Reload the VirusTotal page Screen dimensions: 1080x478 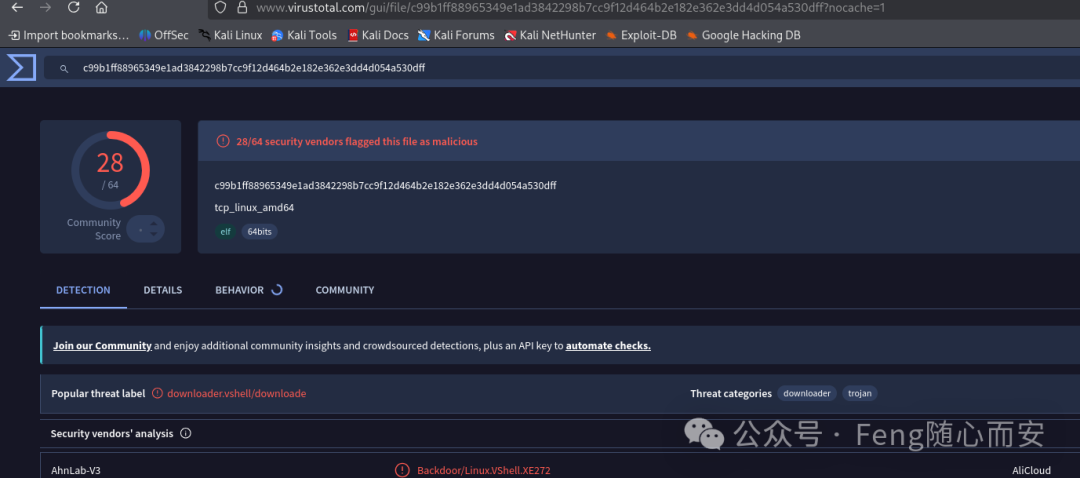pos(73,8)
